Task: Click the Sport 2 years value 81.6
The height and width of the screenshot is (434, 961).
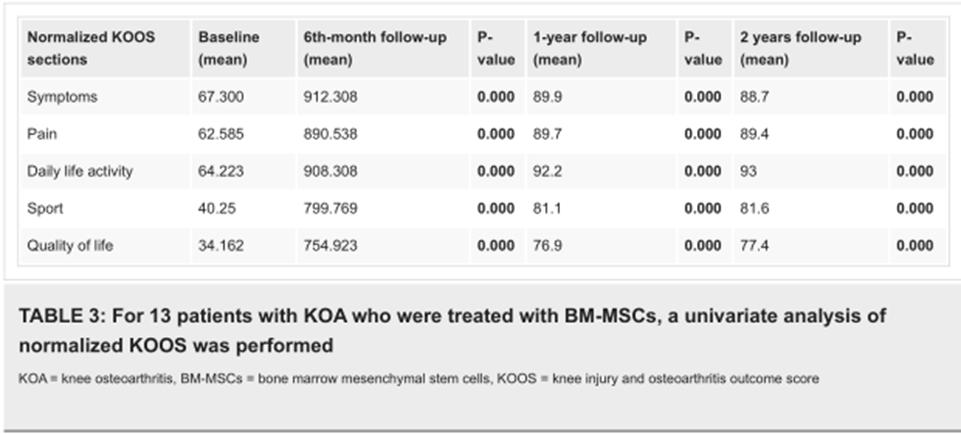Action: click(754, 208)
